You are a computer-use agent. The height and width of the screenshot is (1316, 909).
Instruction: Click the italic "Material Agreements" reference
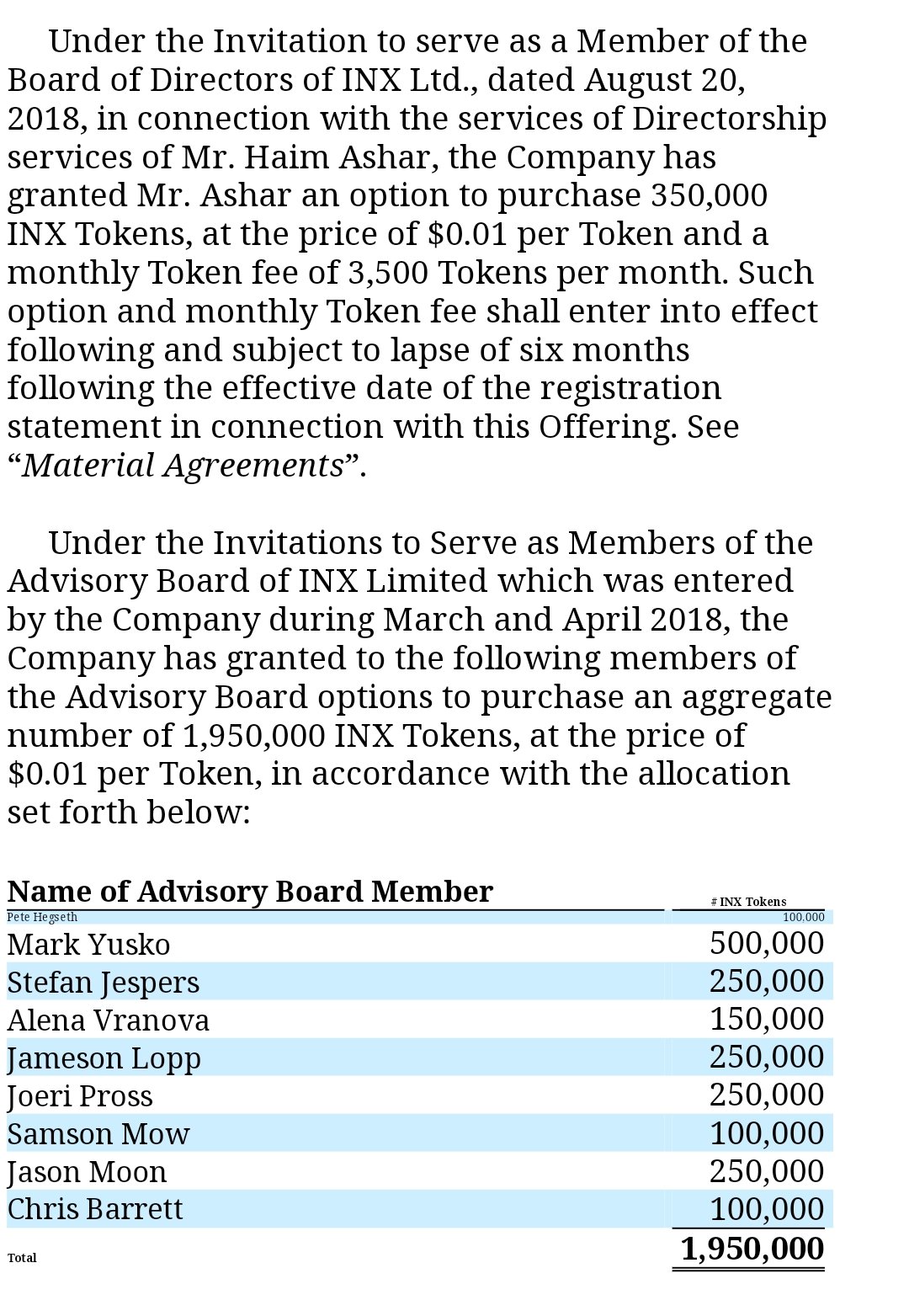183,465
